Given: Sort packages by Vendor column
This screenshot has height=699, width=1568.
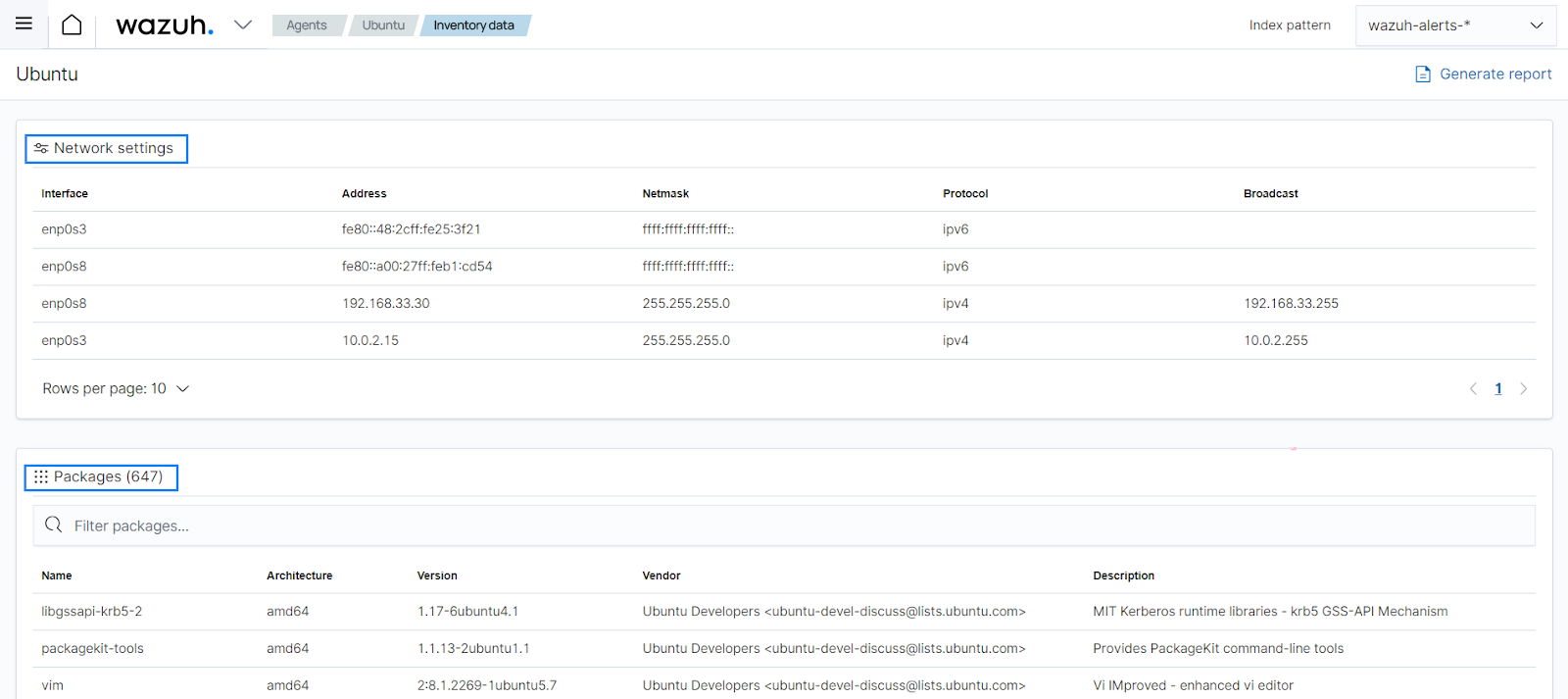Looking at the screenshot, I should [661, 576].
